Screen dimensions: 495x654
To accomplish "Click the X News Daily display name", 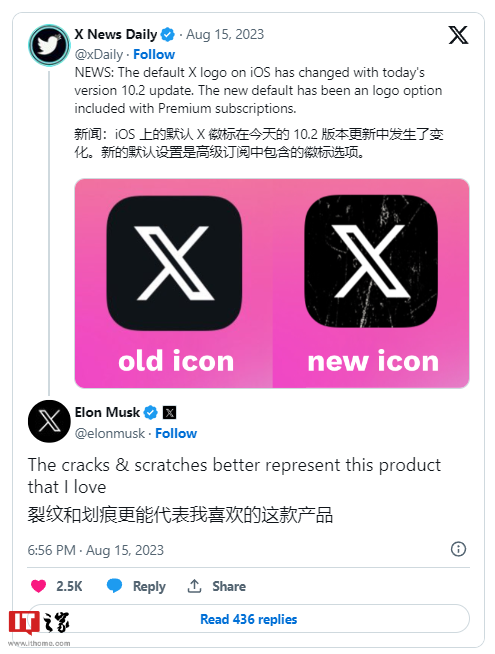I will point(116,34).
